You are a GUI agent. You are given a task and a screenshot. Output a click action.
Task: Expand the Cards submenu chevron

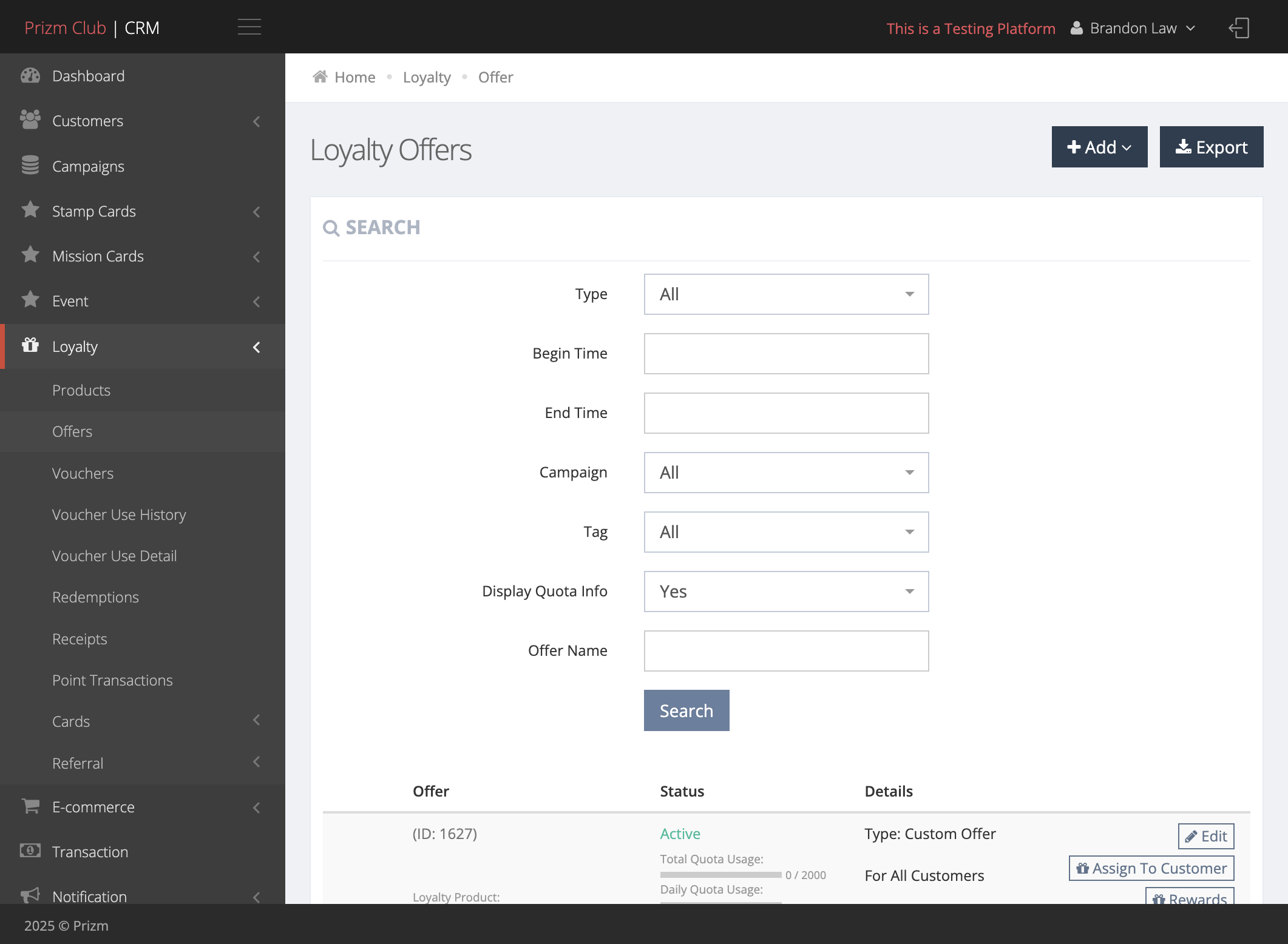[x=257, y=720]
